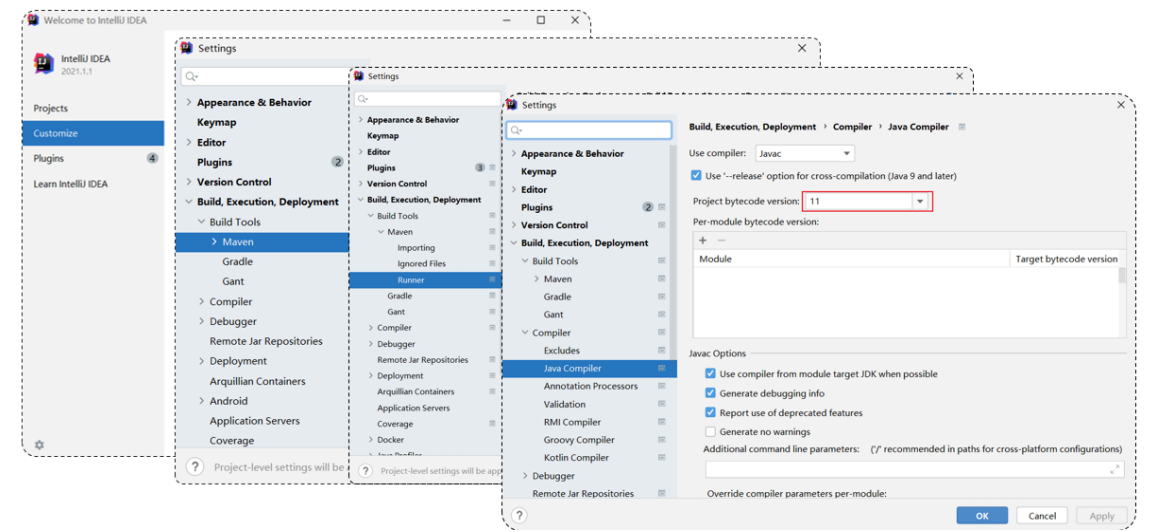Click the Apply button
Screen dimensions: 1170x532
(1102, 516)
